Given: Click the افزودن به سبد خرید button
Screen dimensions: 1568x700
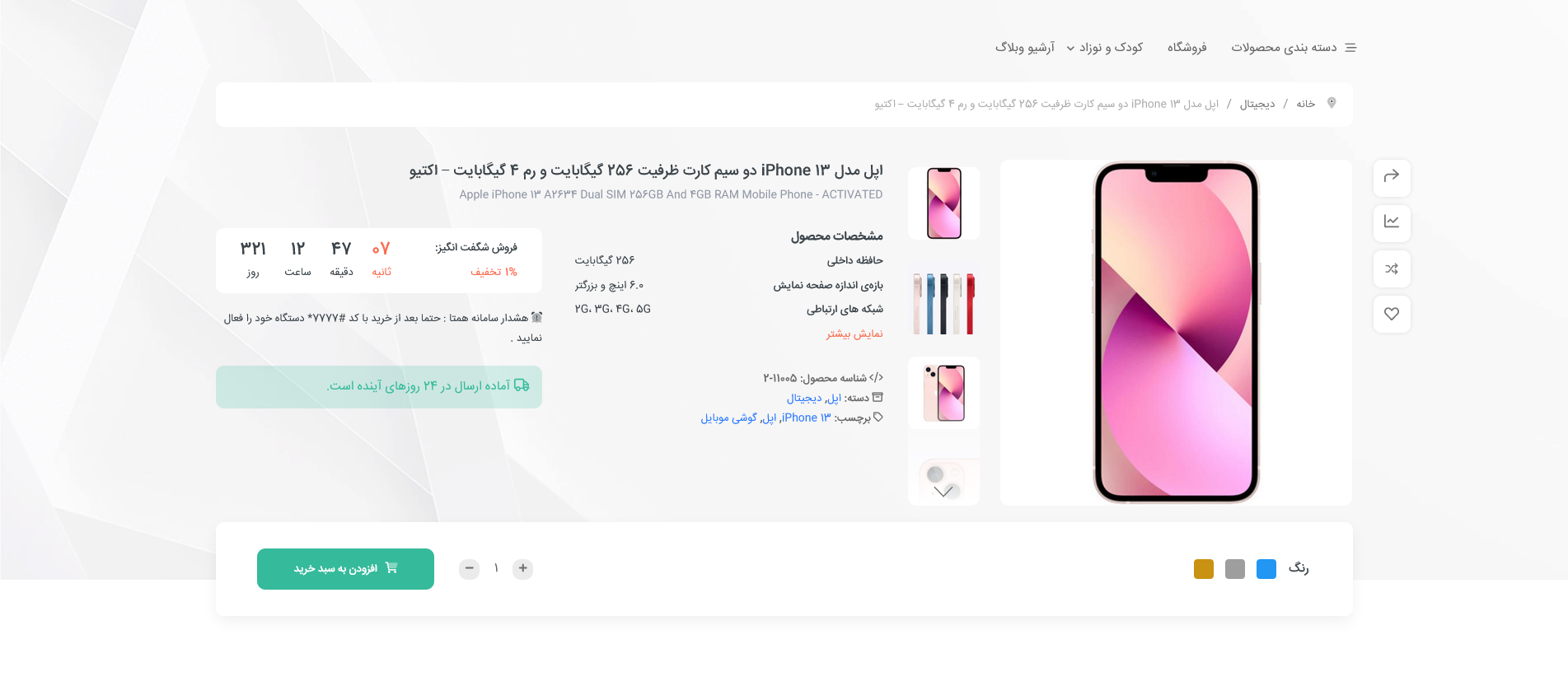Looking at the screenshot, I should pos(345,569).
